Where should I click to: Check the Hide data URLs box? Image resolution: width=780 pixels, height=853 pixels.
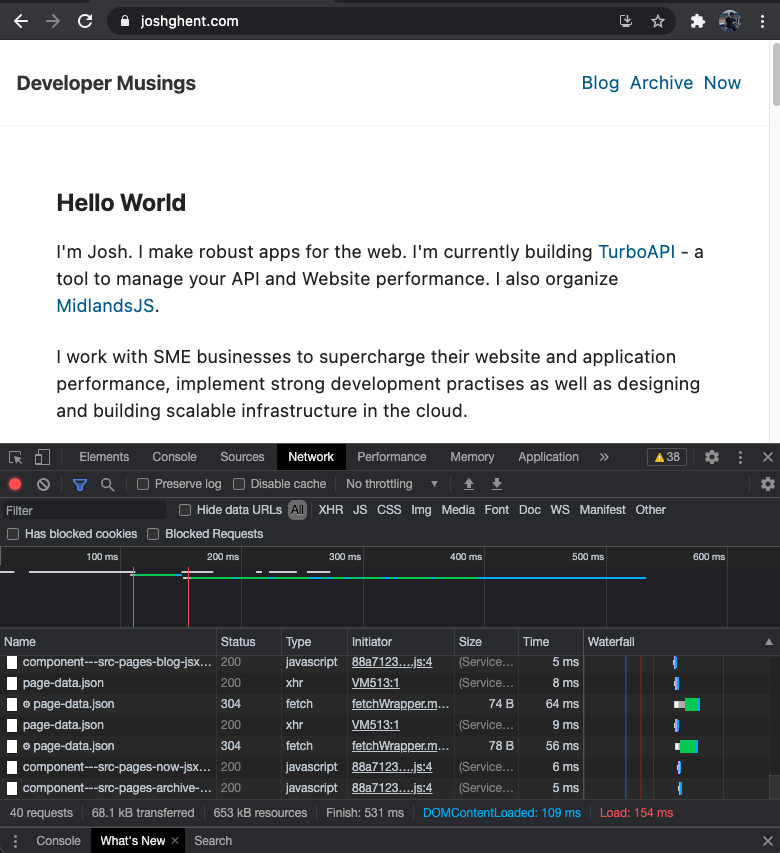point(184,510)
